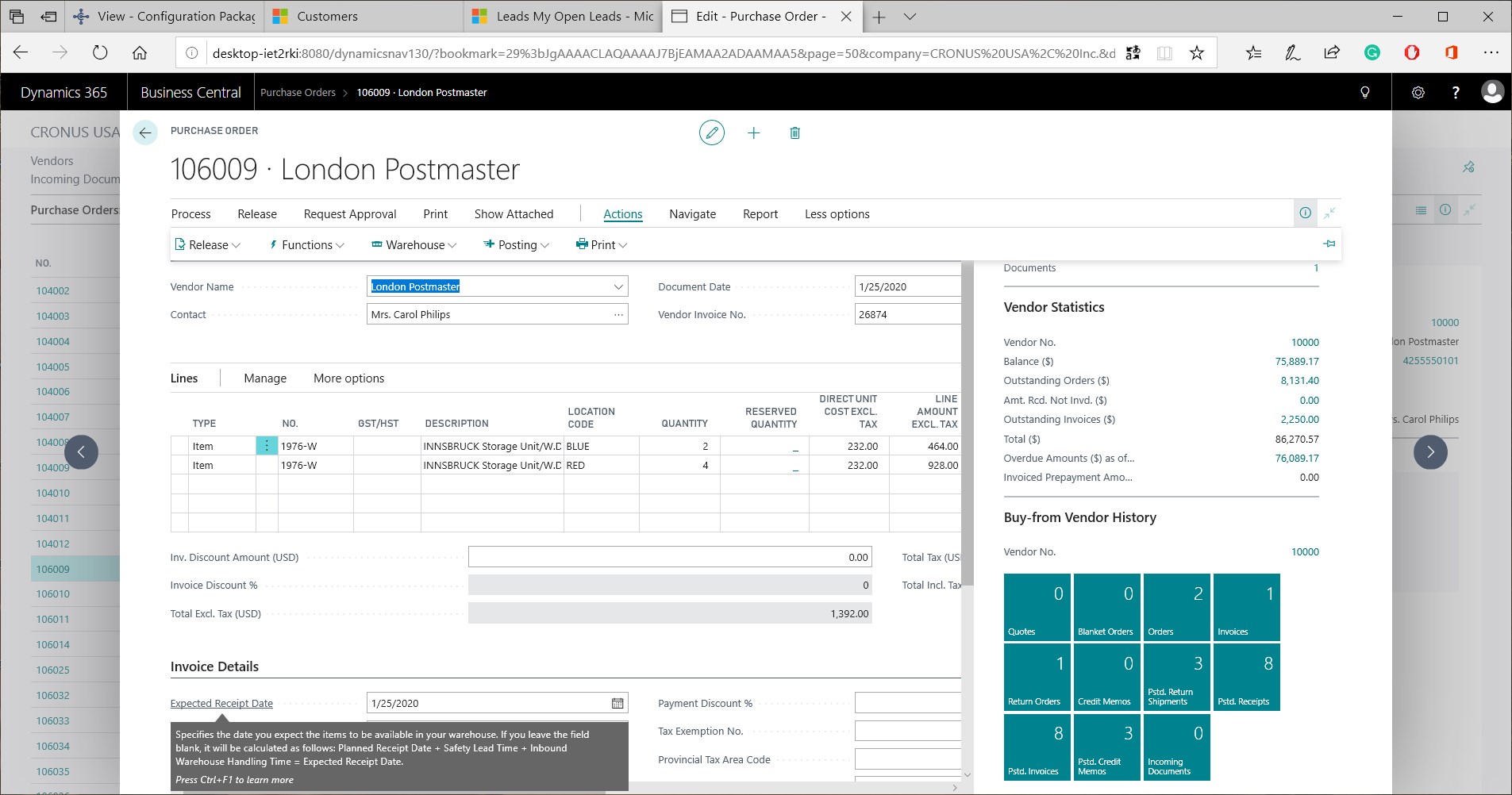Open Vendor Name dropdown arrow
Viewport: 1512px width, 795px height.
tap(618, 286)
